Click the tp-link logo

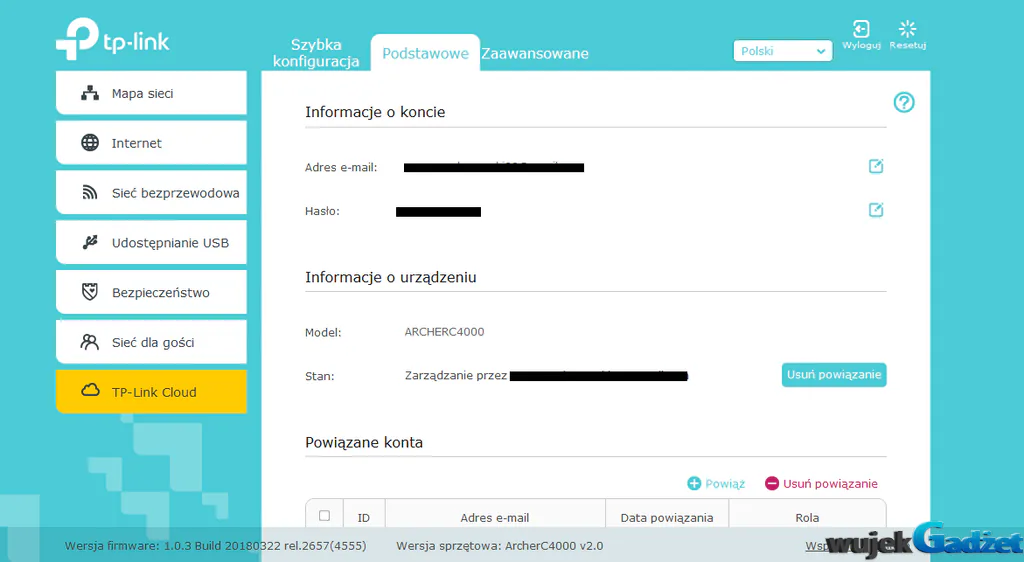[x=112, y=39]
